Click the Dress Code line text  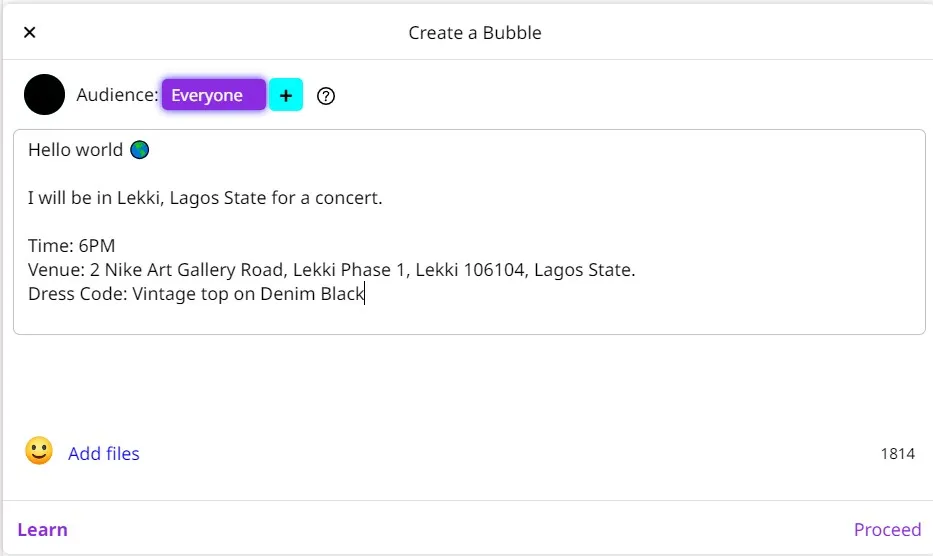[196, 293]
